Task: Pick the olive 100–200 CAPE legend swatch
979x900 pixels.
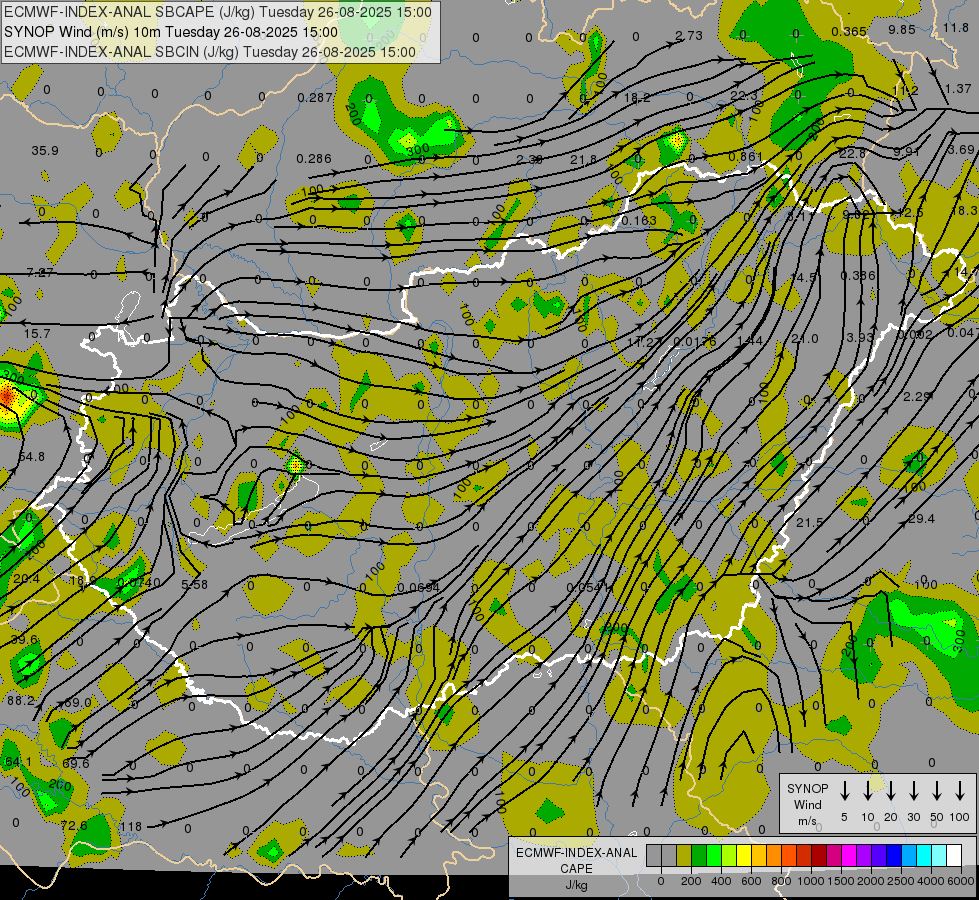Action: pos(684,856)
